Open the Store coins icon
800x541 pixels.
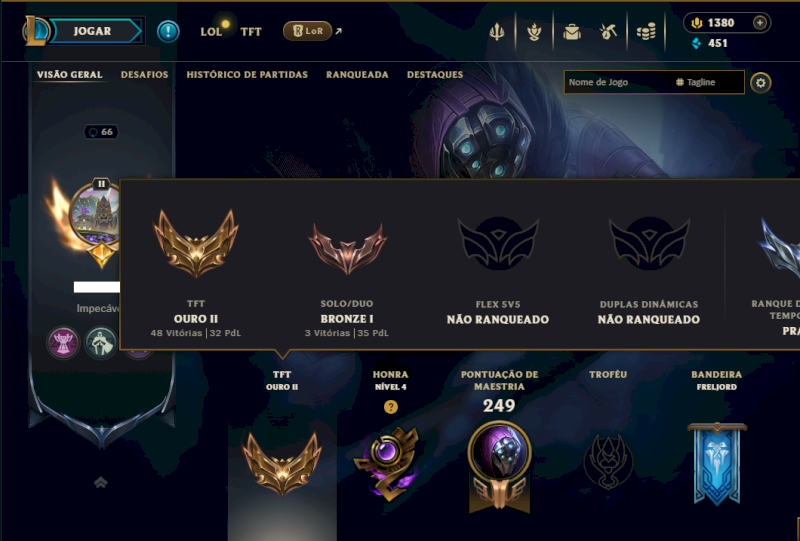646,32
